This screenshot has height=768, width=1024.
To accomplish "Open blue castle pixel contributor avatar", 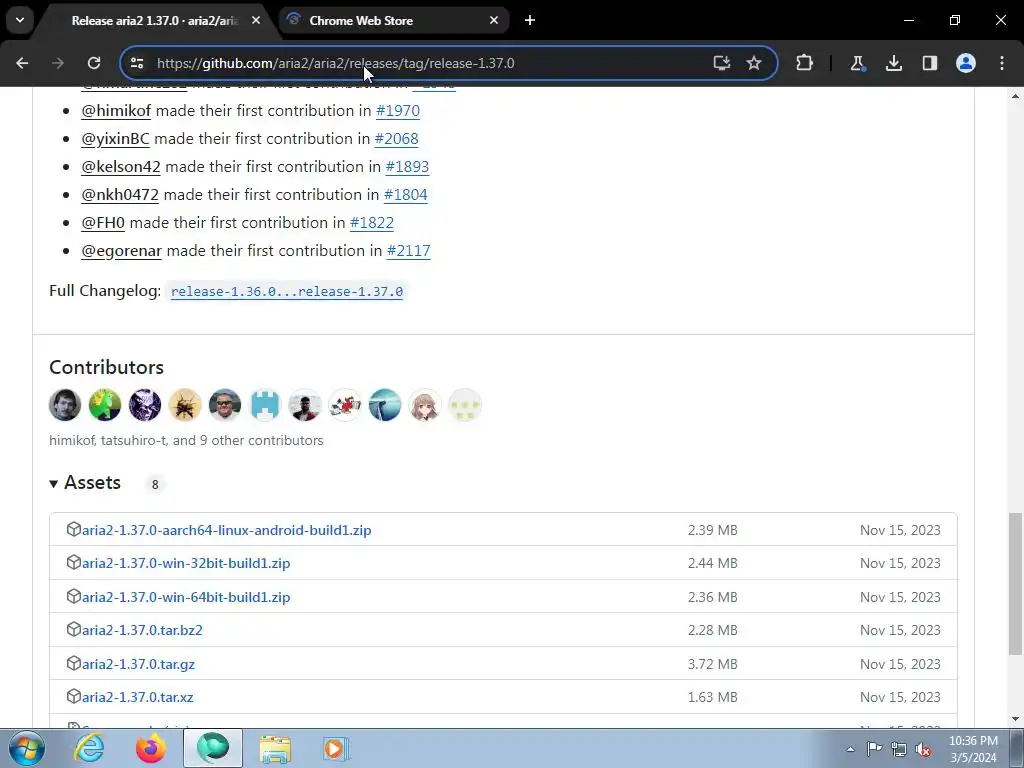I will pyautogui.click(x=265, y=405).
